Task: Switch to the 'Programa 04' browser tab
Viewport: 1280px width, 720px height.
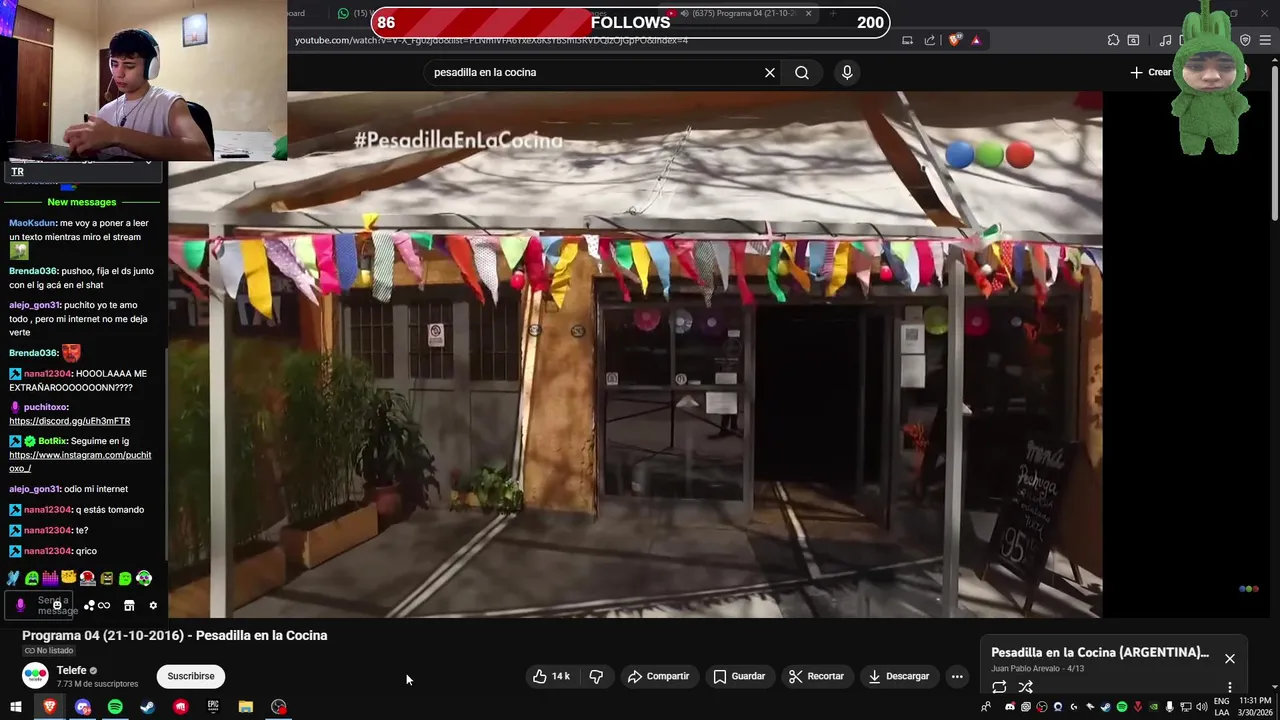Action: point(740,13)
